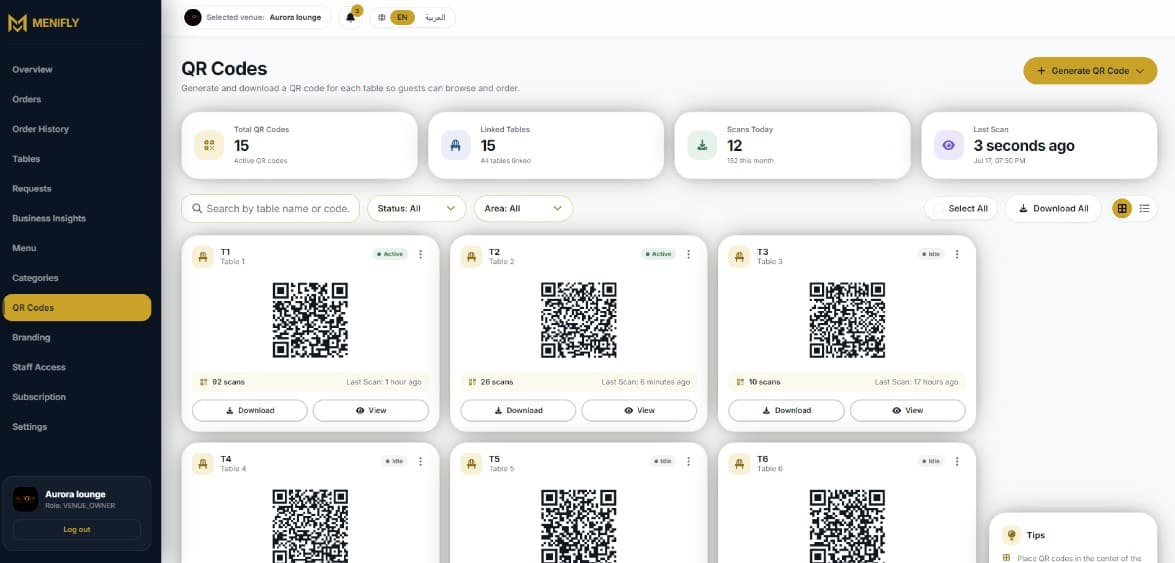Screen dimensions: 1175x563
Task: Open the notifications bell
Action: [x=351, y=17]
